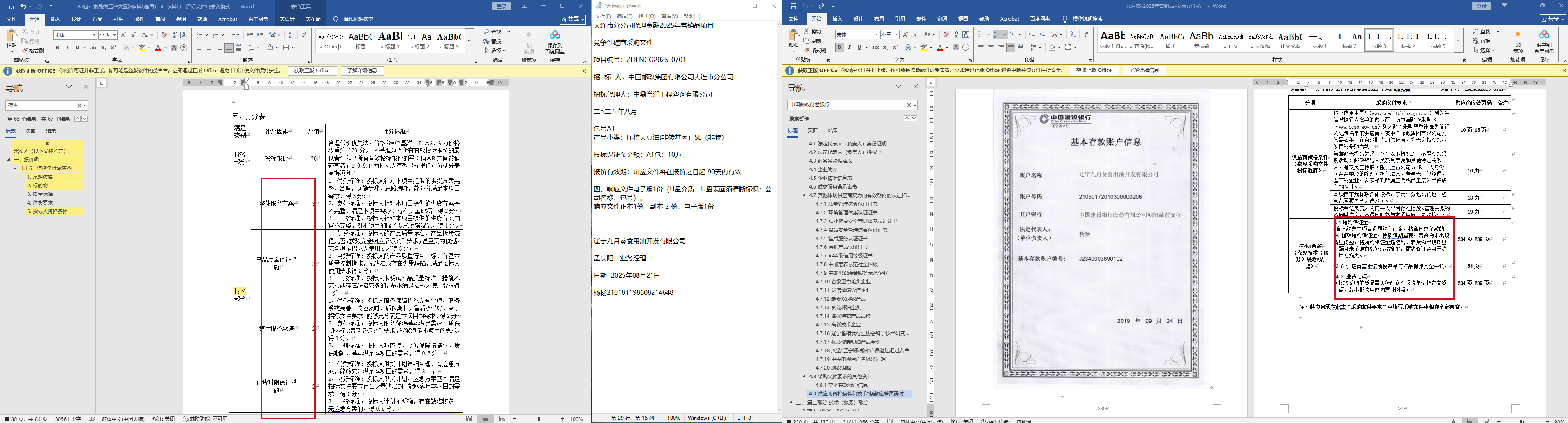
Task: Click 了解详细信息 button in left Word
Action: click(362, 71)
